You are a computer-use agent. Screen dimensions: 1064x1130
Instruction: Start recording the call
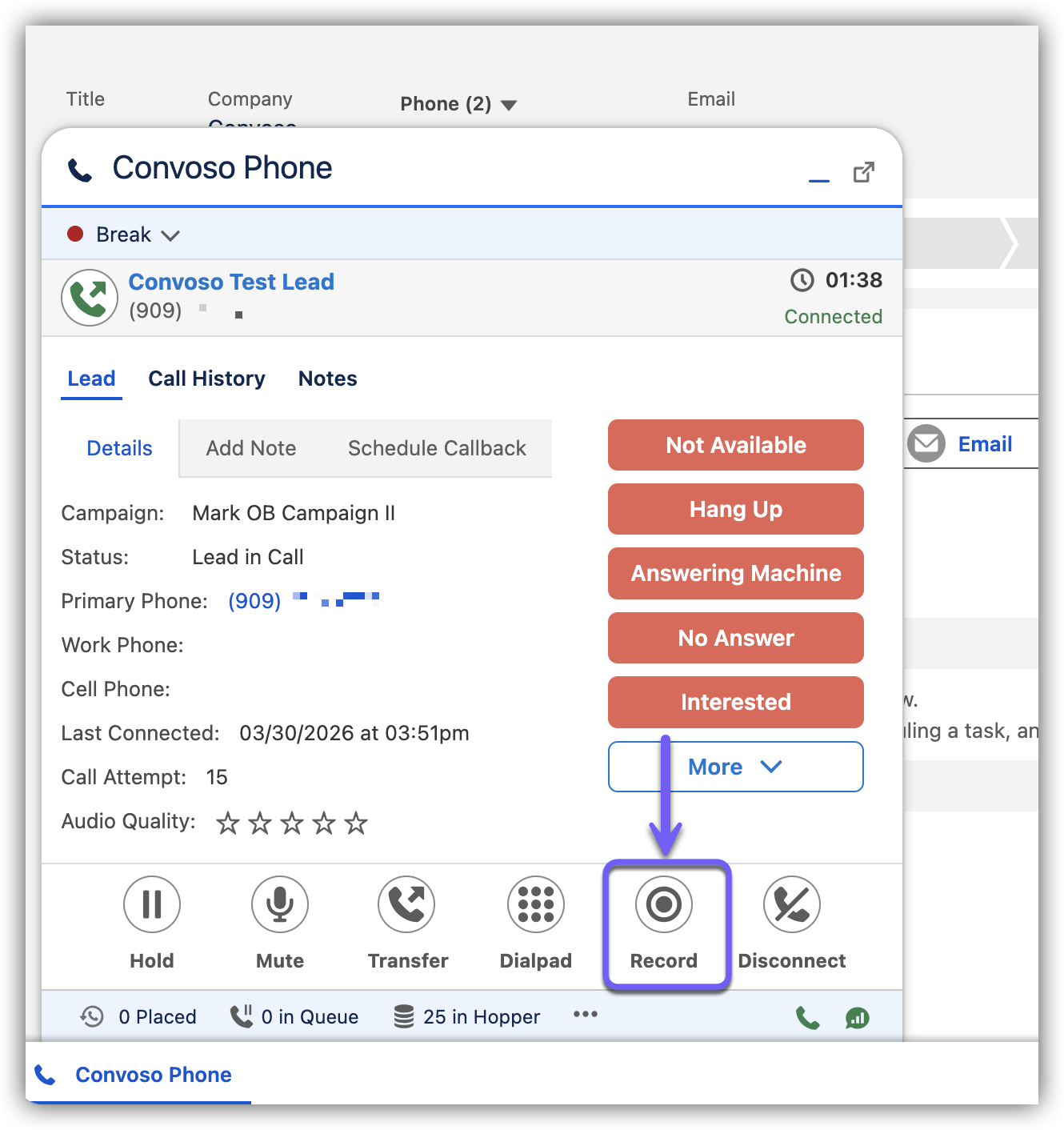(x=664, y=905)
